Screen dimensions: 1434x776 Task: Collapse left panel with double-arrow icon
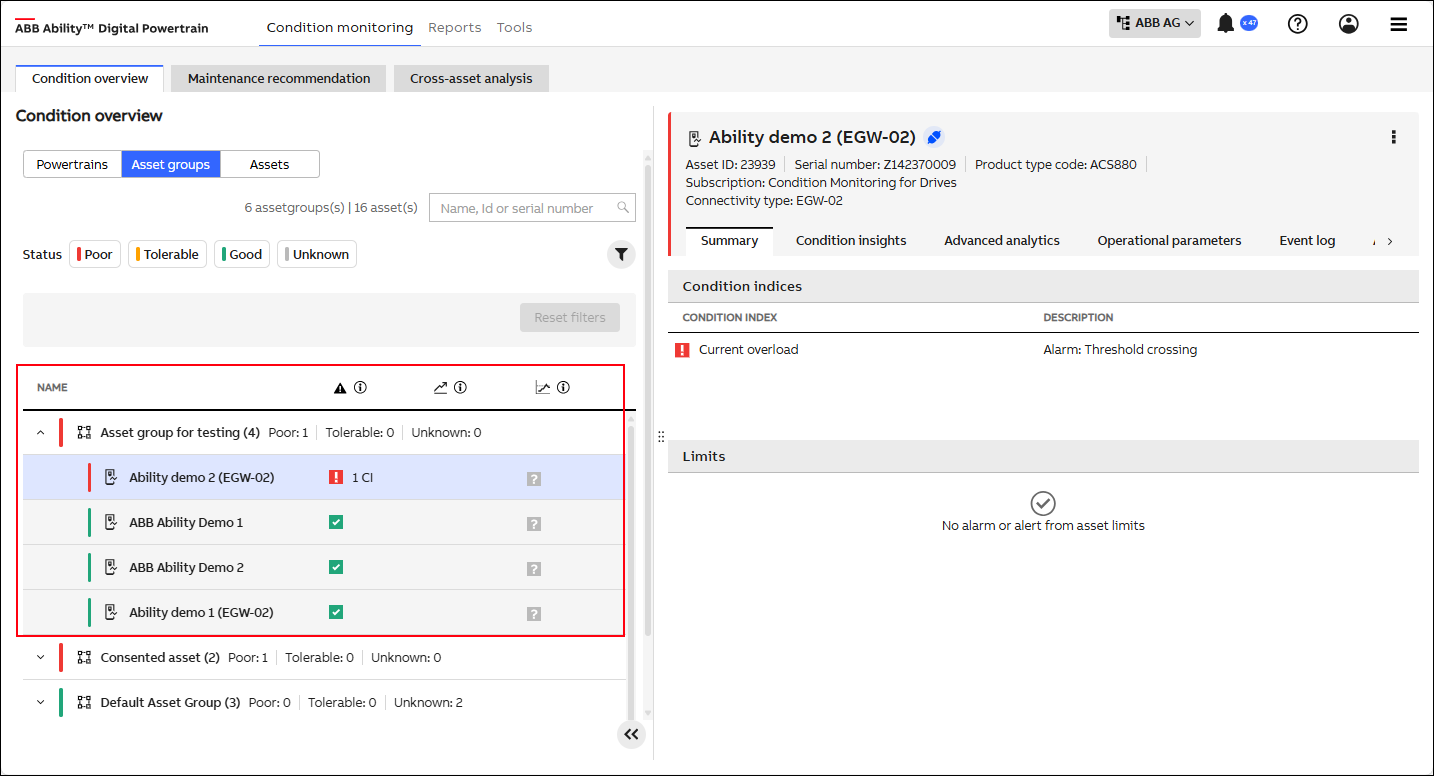pos(631,735)
